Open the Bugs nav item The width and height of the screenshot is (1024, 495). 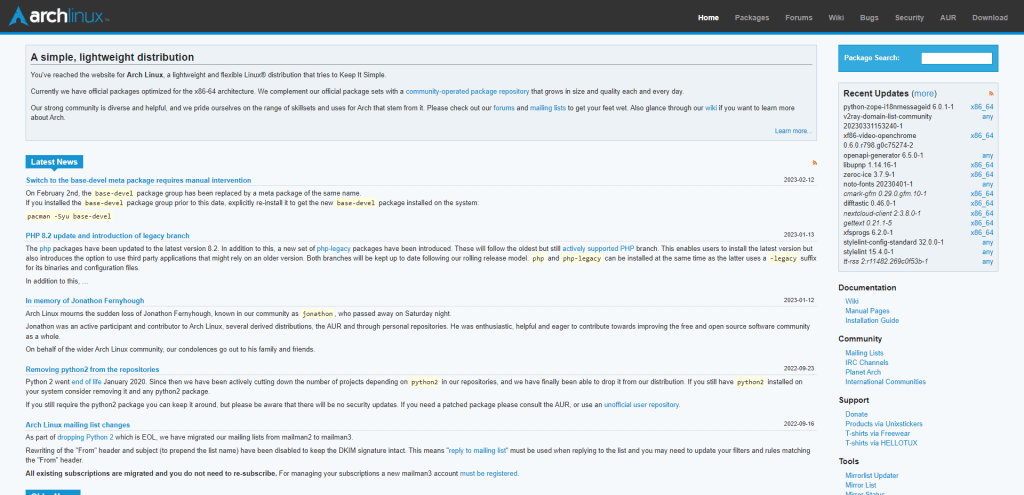coord(869,18)
